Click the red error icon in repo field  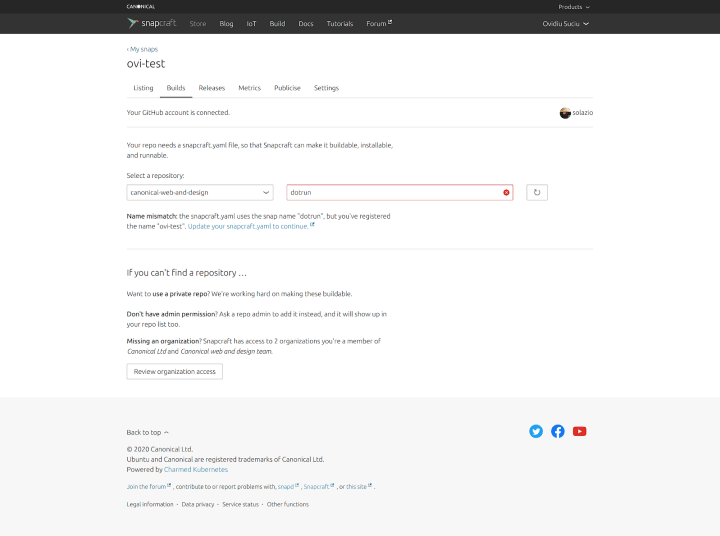(x=506, y=192)
